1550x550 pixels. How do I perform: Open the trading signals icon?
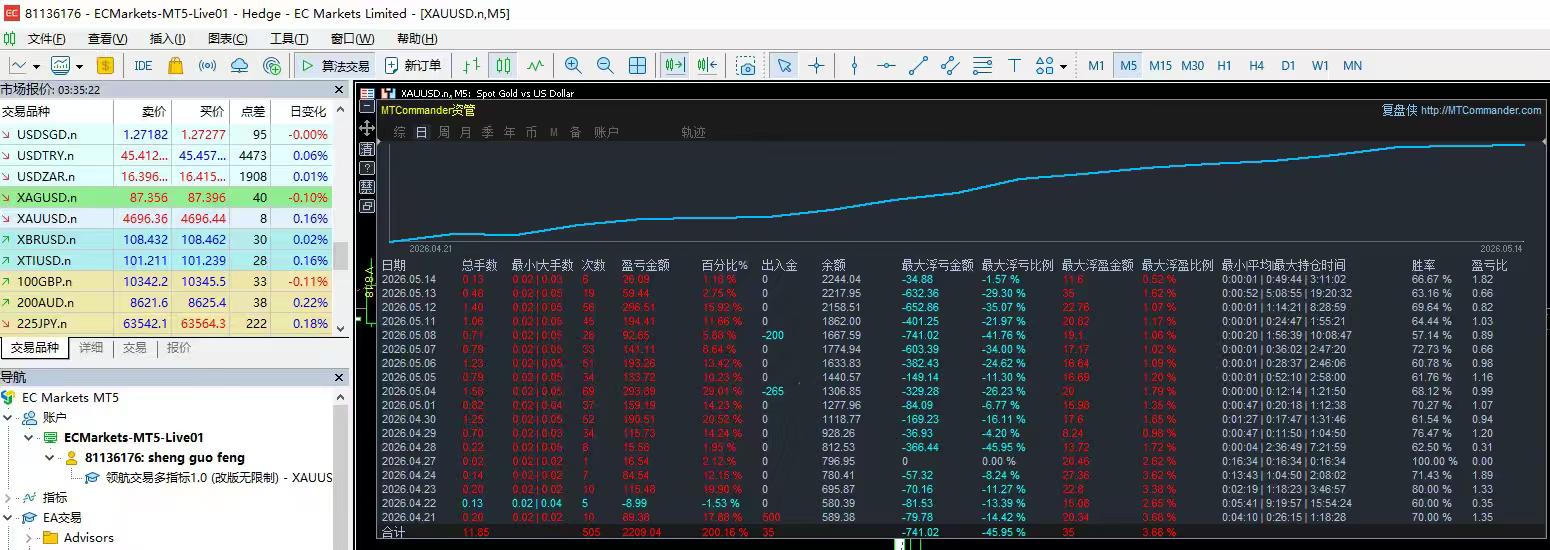(207, 66)
